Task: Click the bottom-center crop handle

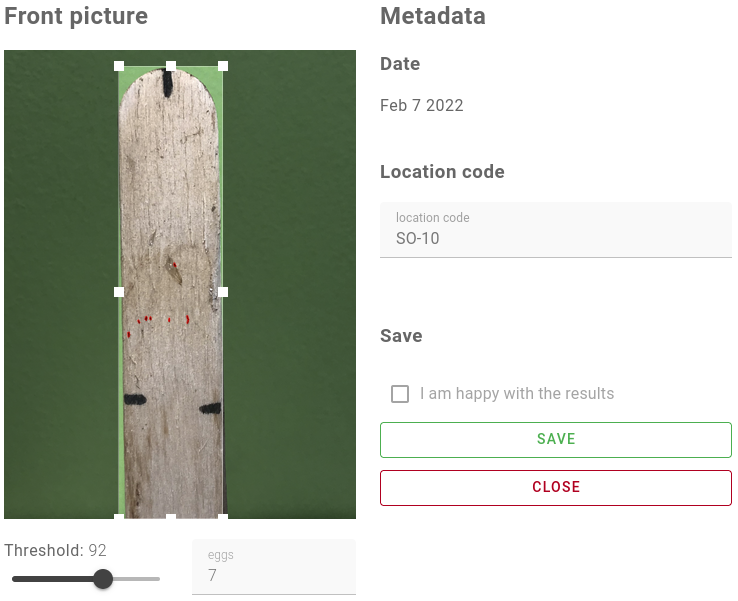Action: tap(171, 516)
